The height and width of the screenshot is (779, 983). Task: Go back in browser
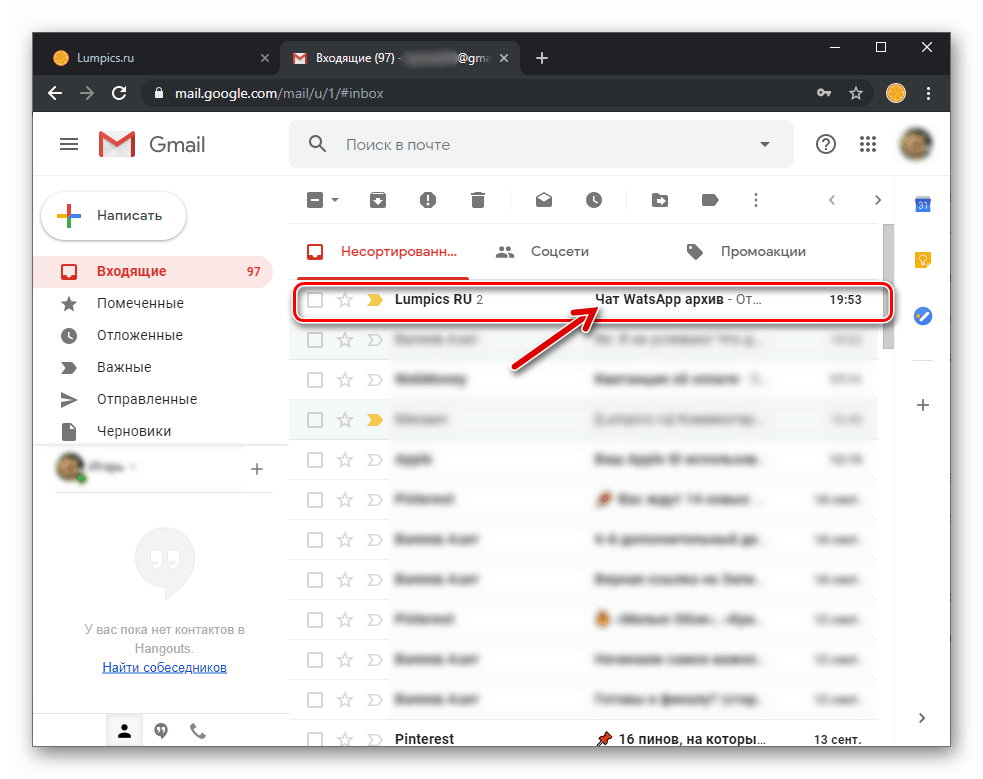[55, 93]
